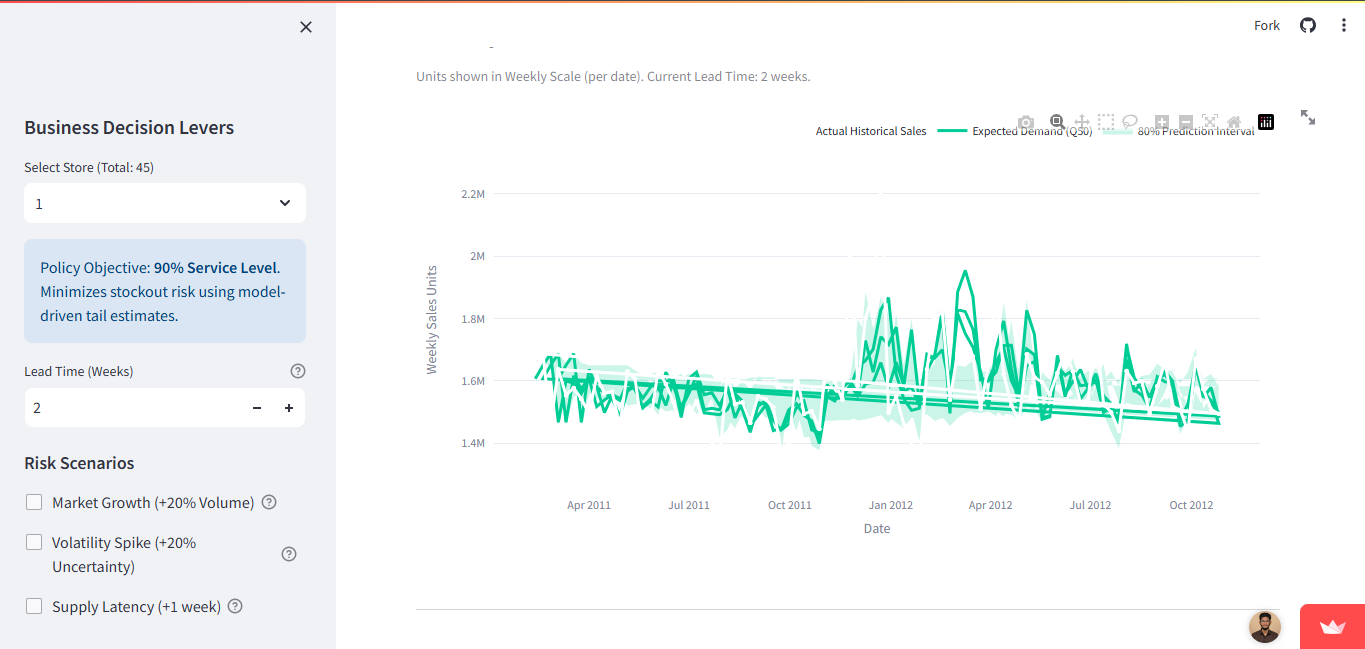Click the Lead Time value input field
Viewport: 1365px width, 649px height.
pyautogui.click(x=132, y=408)
